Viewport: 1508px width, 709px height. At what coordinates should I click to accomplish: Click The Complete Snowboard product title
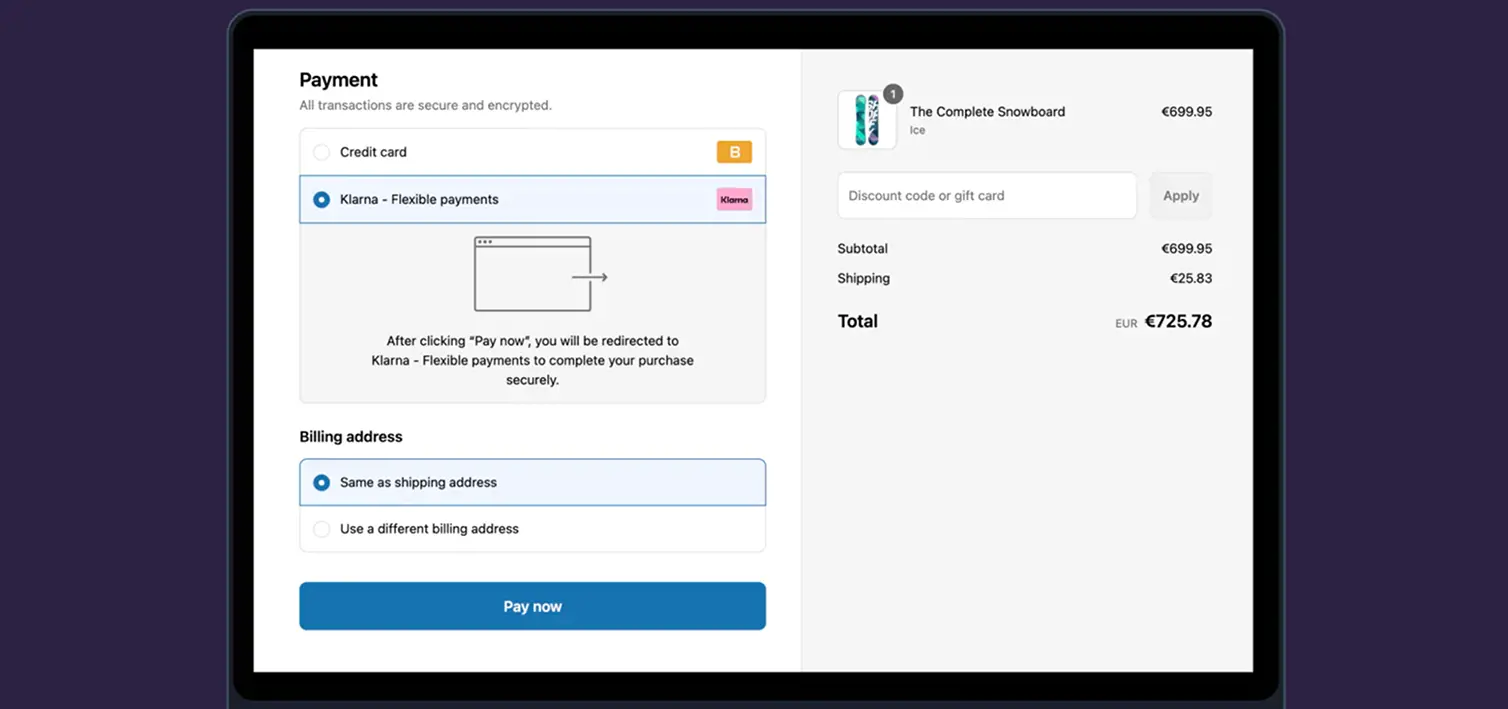[987, 111]
